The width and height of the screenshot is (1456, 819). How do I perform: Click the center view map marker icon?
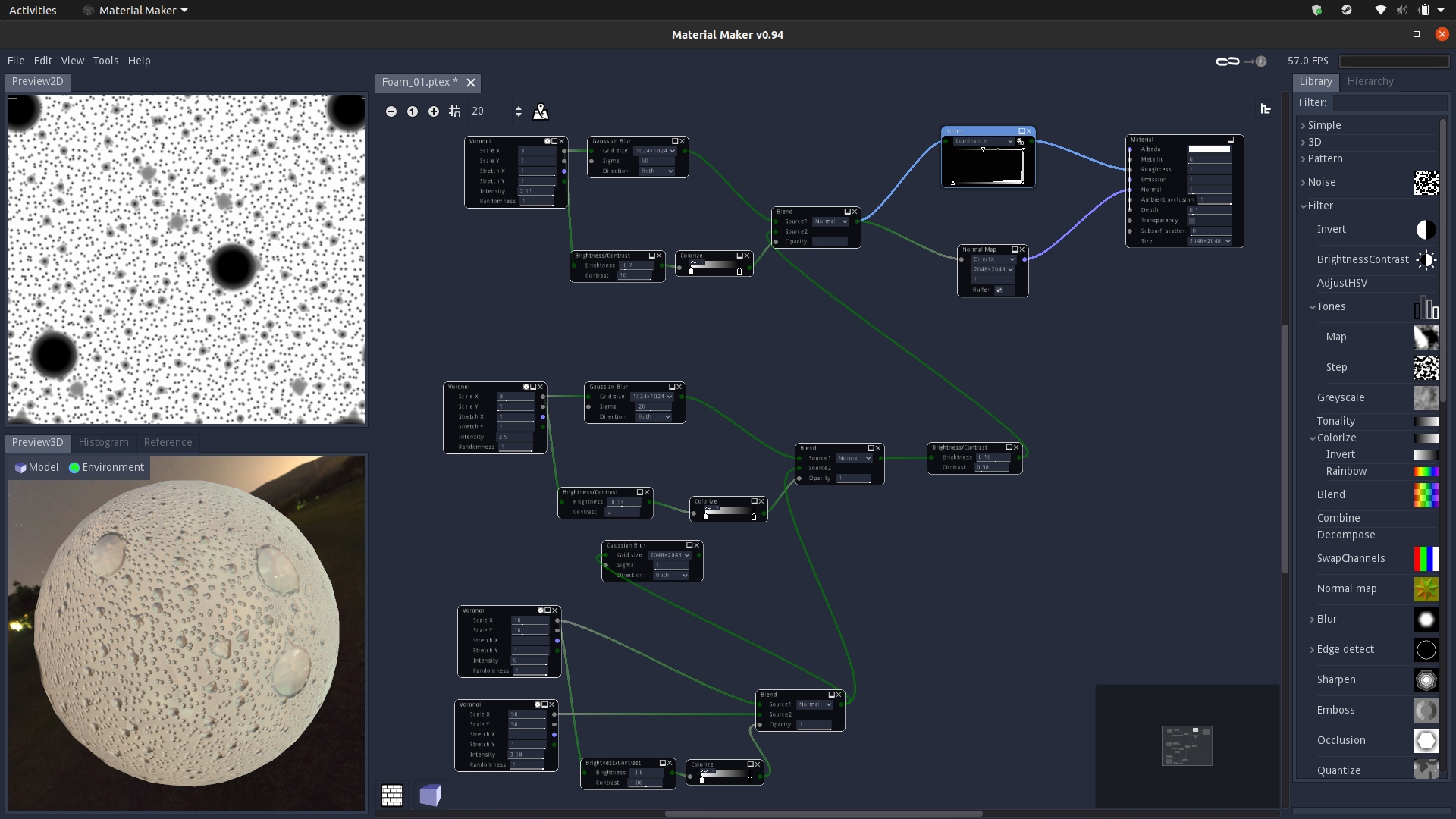(x=541, y=111)
